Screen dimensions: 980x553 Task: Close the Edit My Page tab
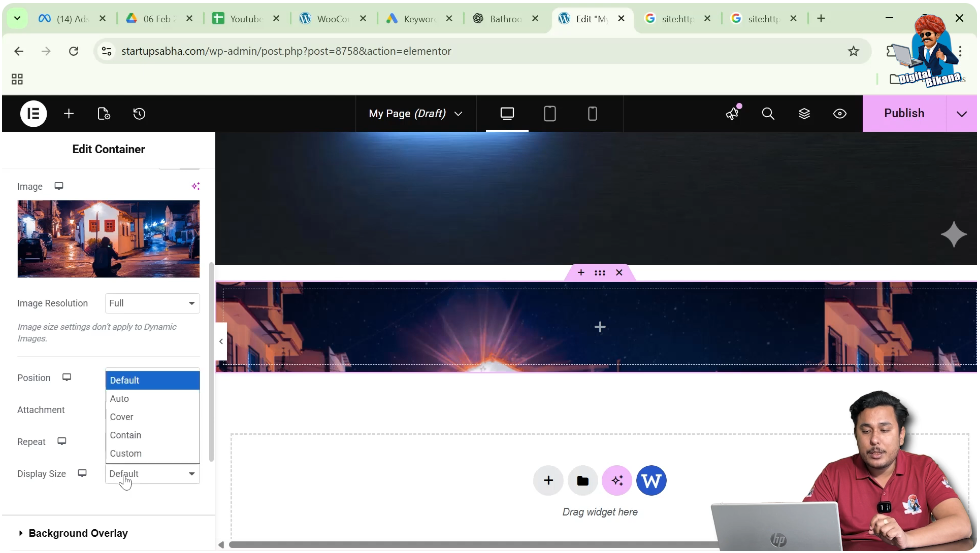coord(621,19)
